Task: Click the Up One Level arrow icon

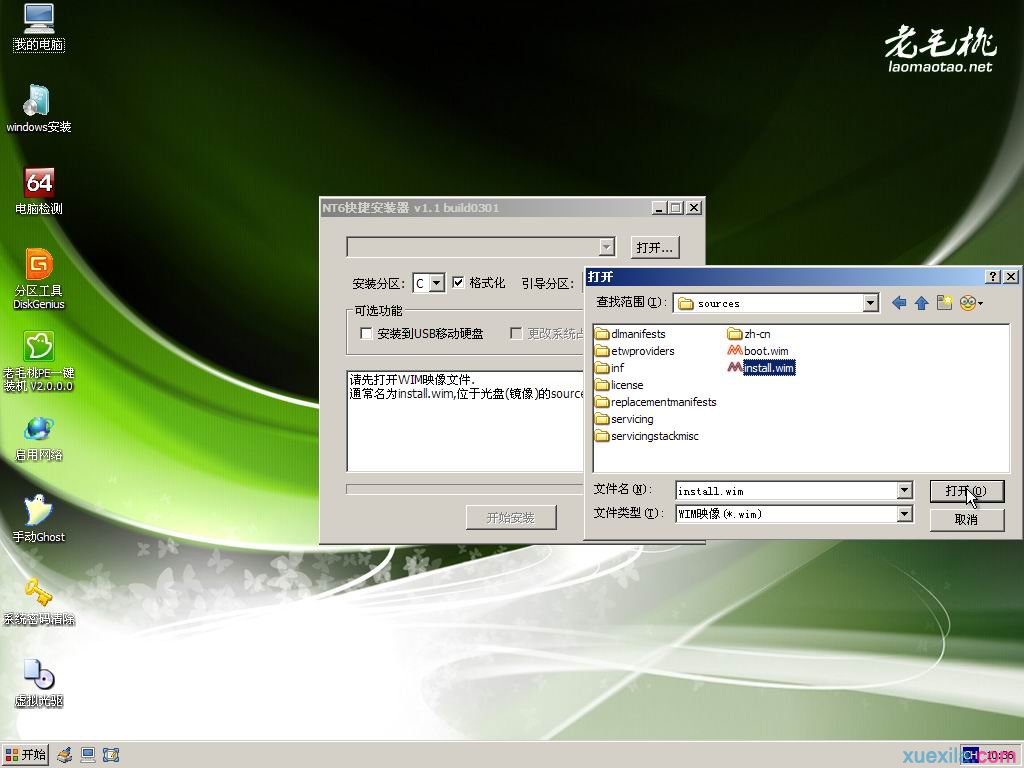Action: click(921, 302)
